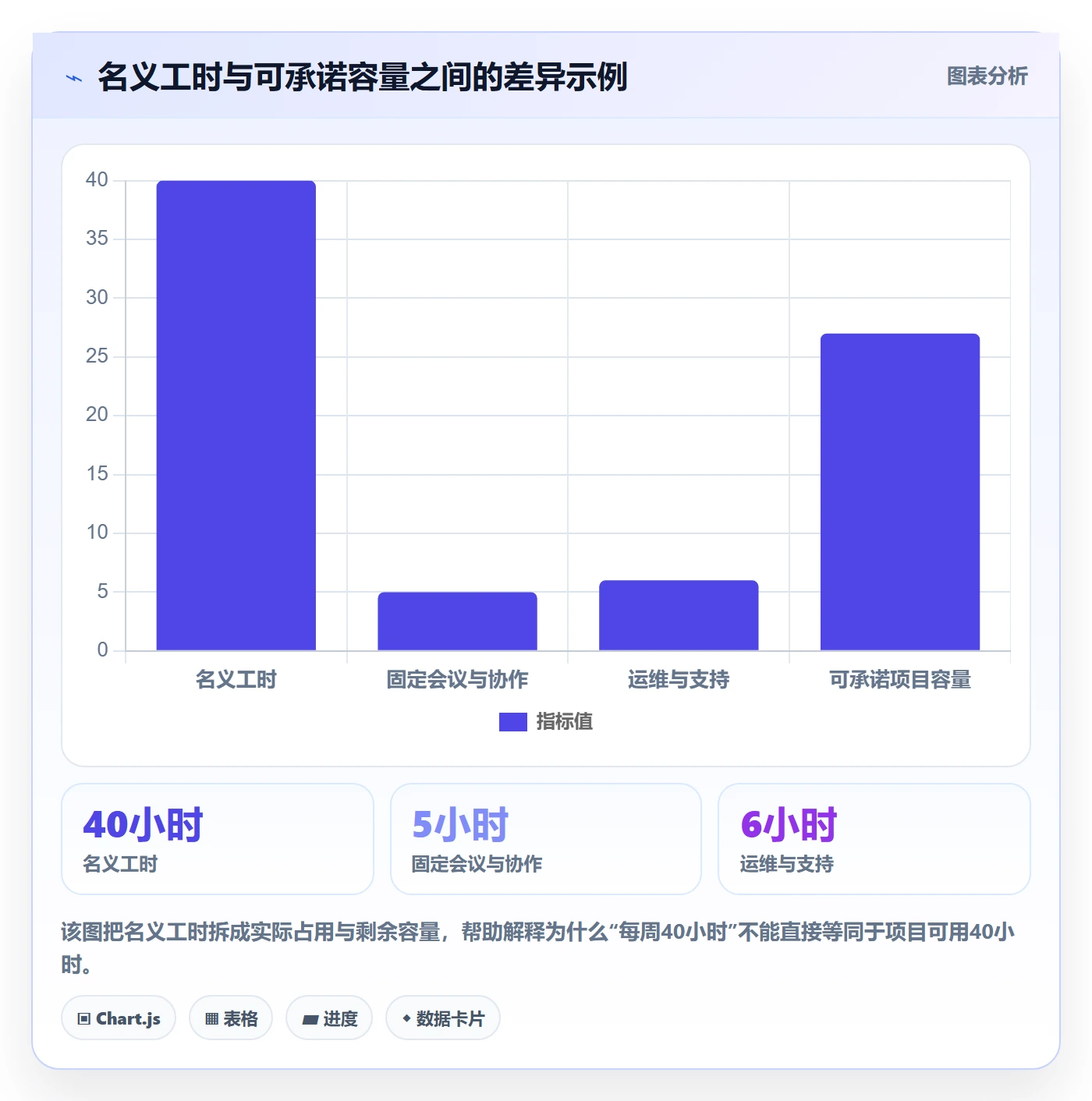This screenshot has width=1092, height=1101.
Task: Select the 可承诺项目容量 bar in the chart
Action: [900, 492]
